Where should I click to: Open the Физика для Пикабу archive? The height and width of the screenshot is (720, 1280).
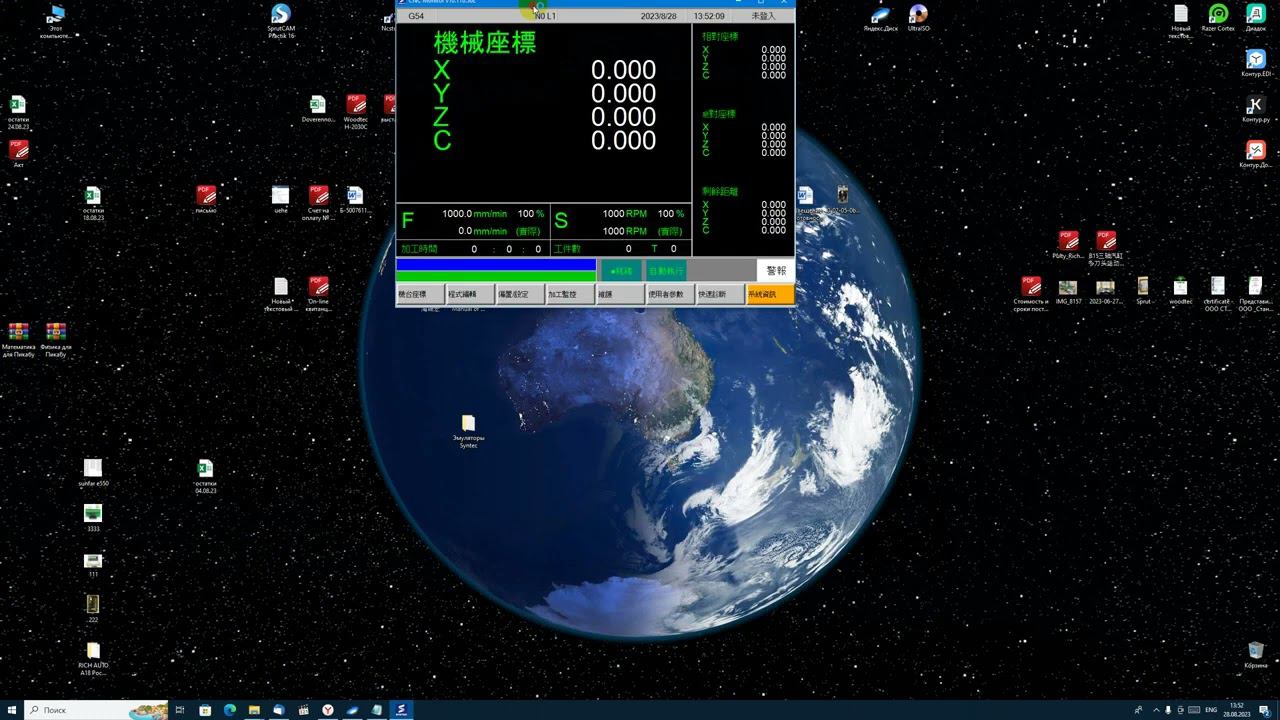click(x=56, y=339)
